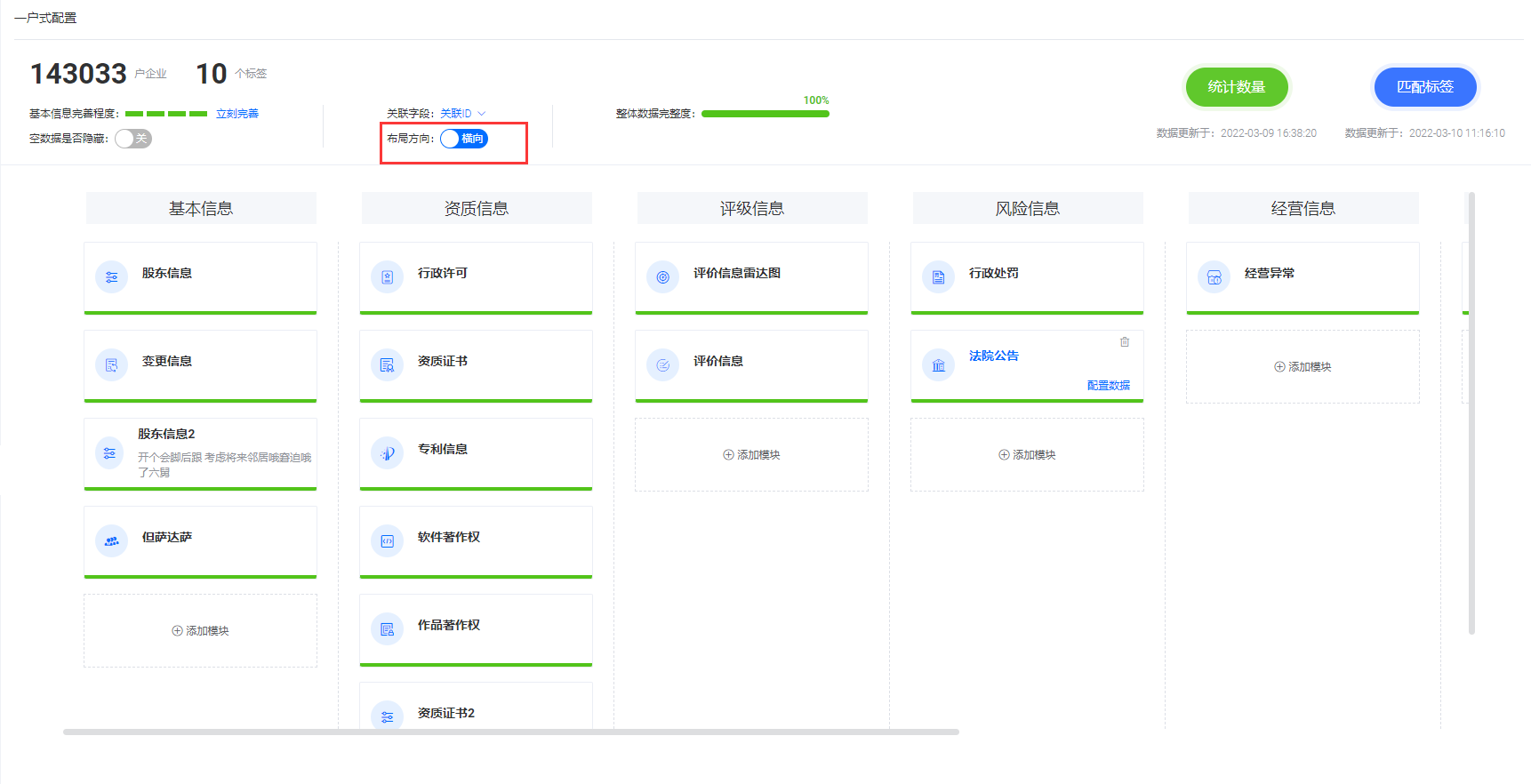Select the 资质信息 column header
Image resolution: width=1531 pixels, height=784 pixels.
(477, 208)
